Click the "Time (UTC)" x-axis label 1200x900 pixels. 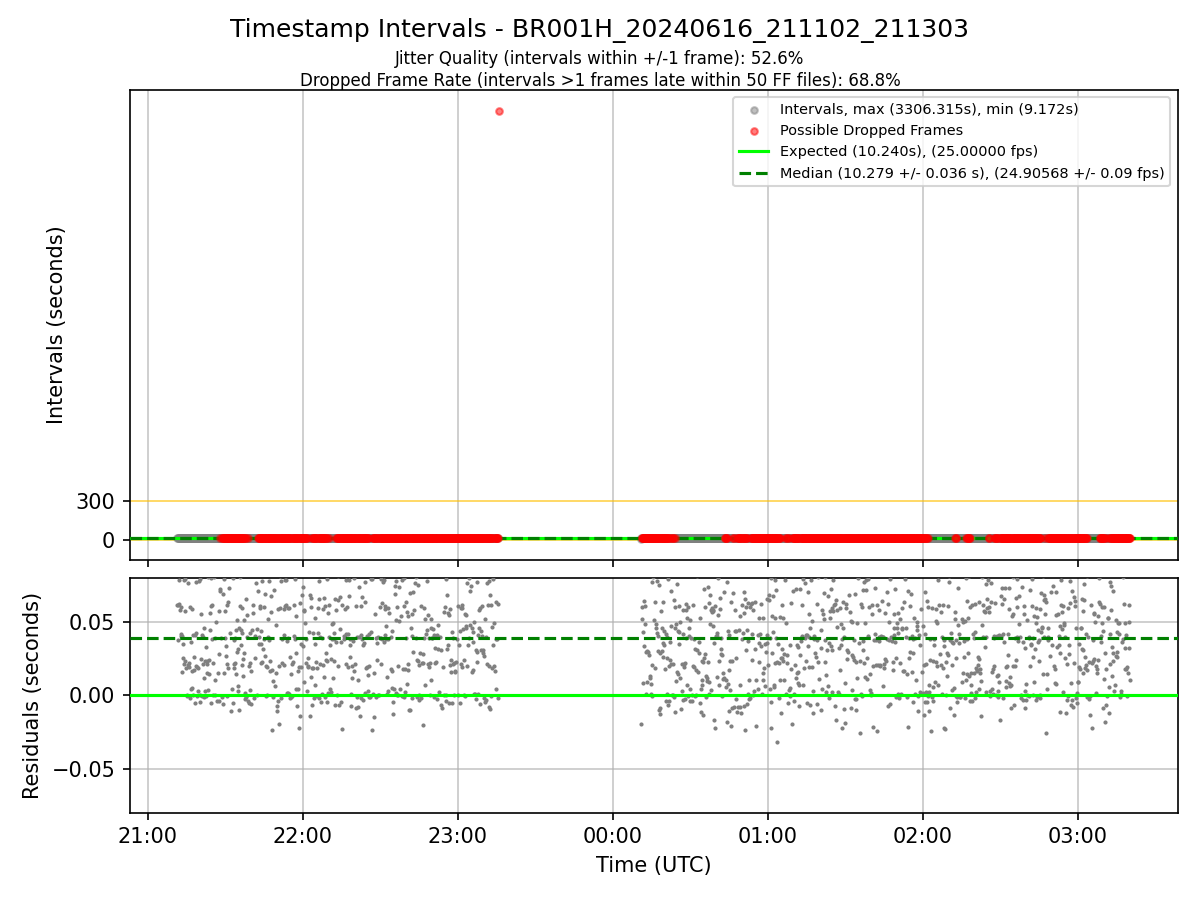coord(653,865)
